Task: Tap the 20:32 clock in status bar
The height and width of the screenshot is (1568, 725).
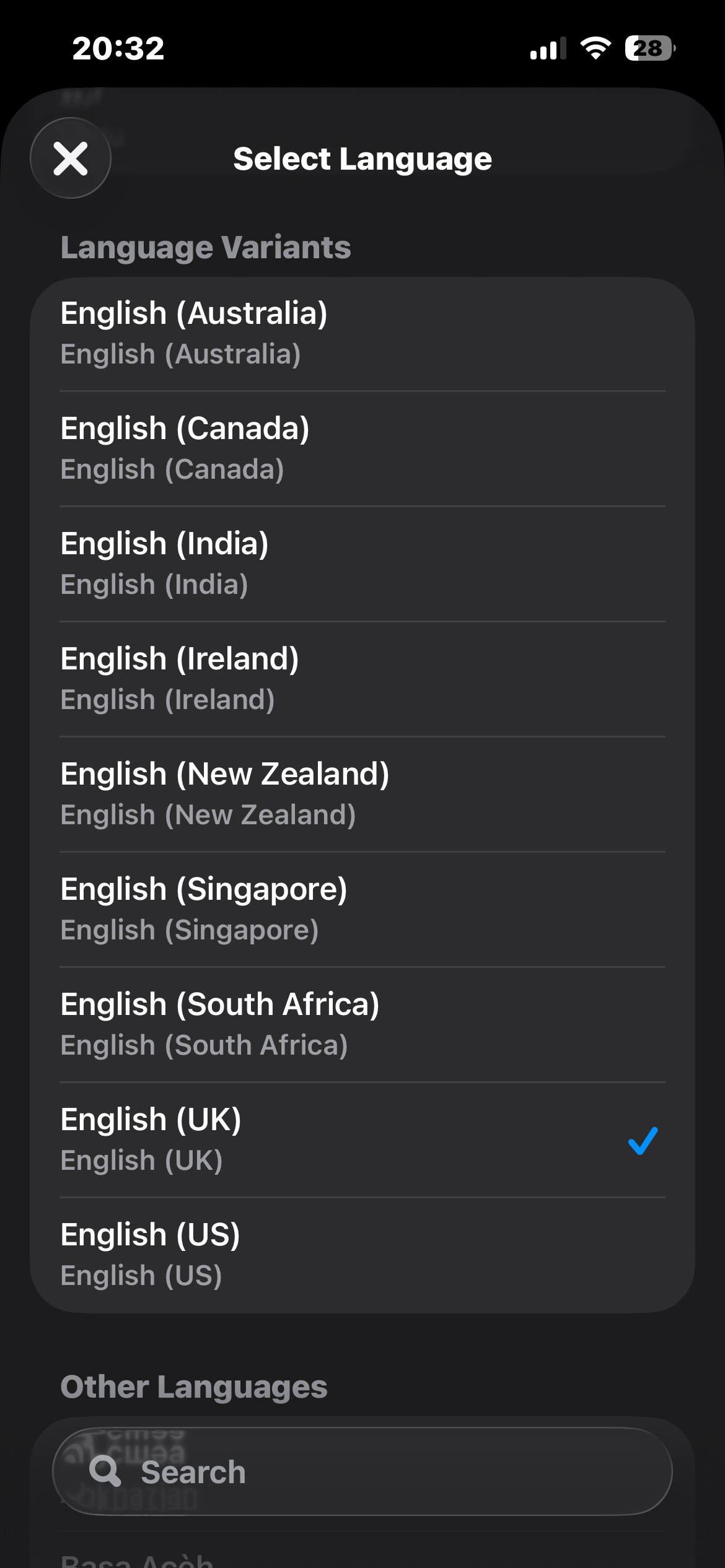Action: pos(118,48)
